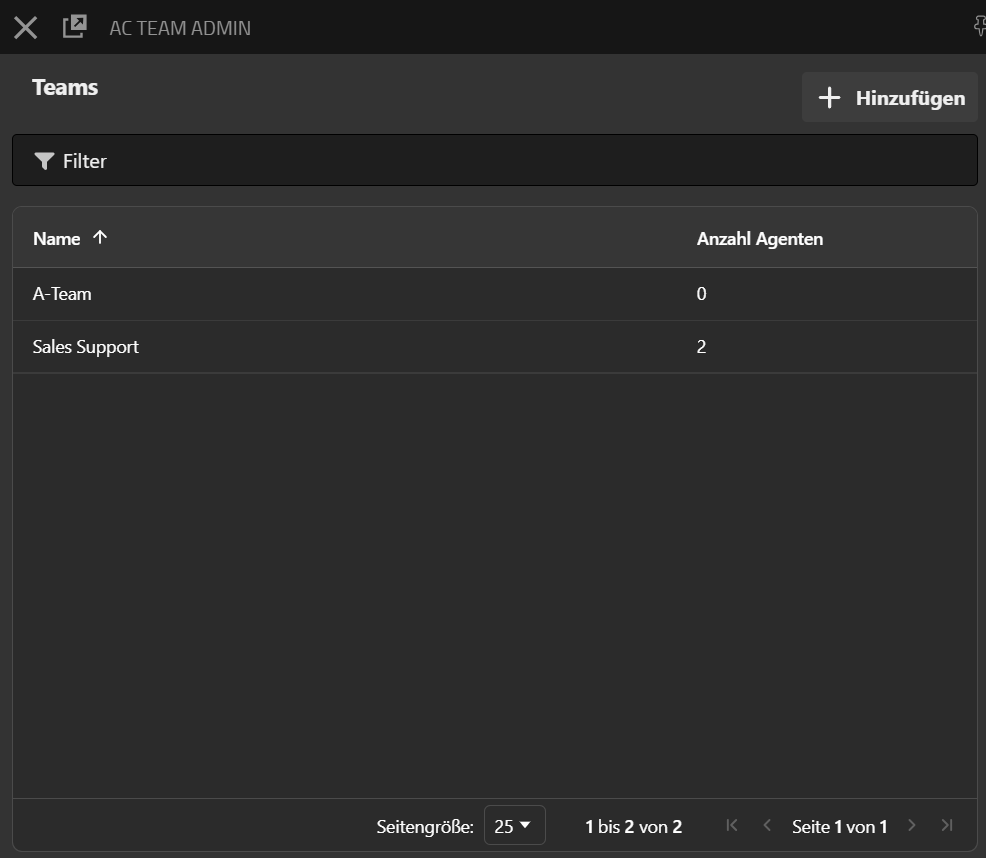Open panel in new window icon
986x858 pixels.
tap(75, 27)
